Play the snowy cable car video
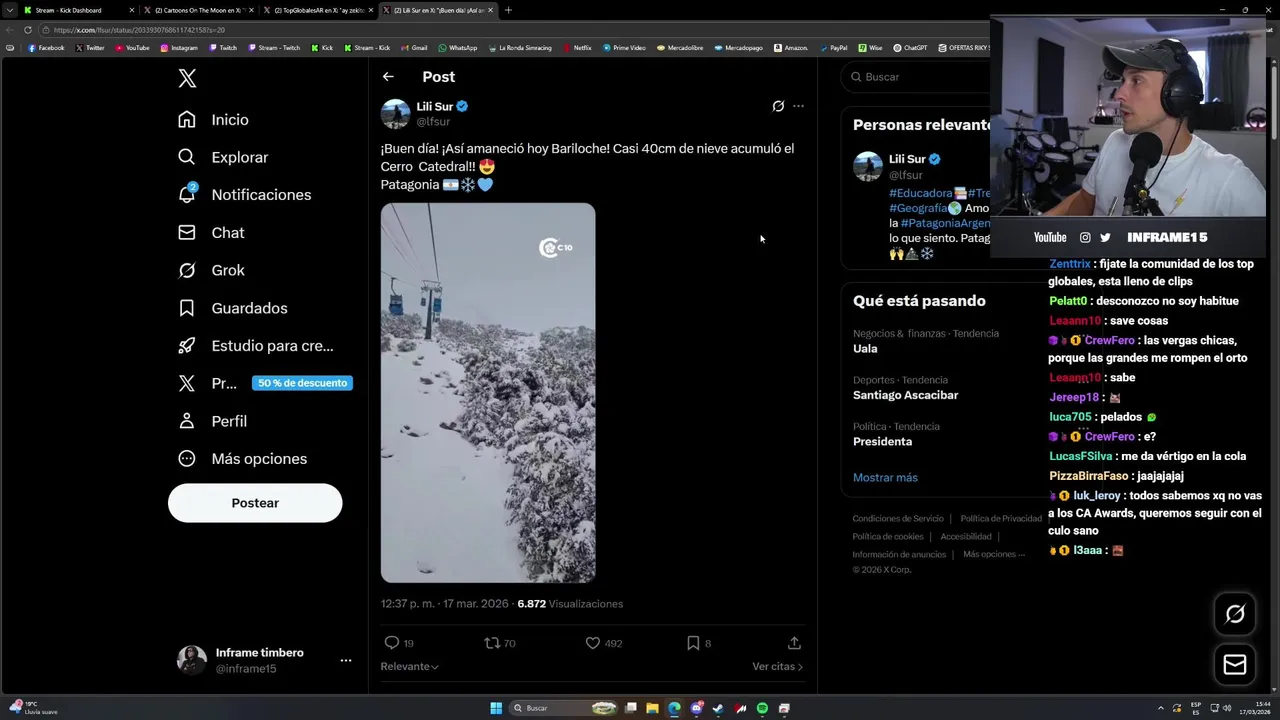 pos(488,393)
